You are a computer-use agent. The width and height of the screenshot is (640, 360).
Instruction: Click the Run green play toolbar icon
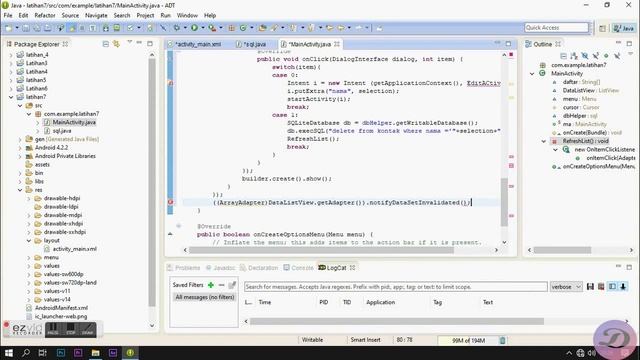[194, 28]
